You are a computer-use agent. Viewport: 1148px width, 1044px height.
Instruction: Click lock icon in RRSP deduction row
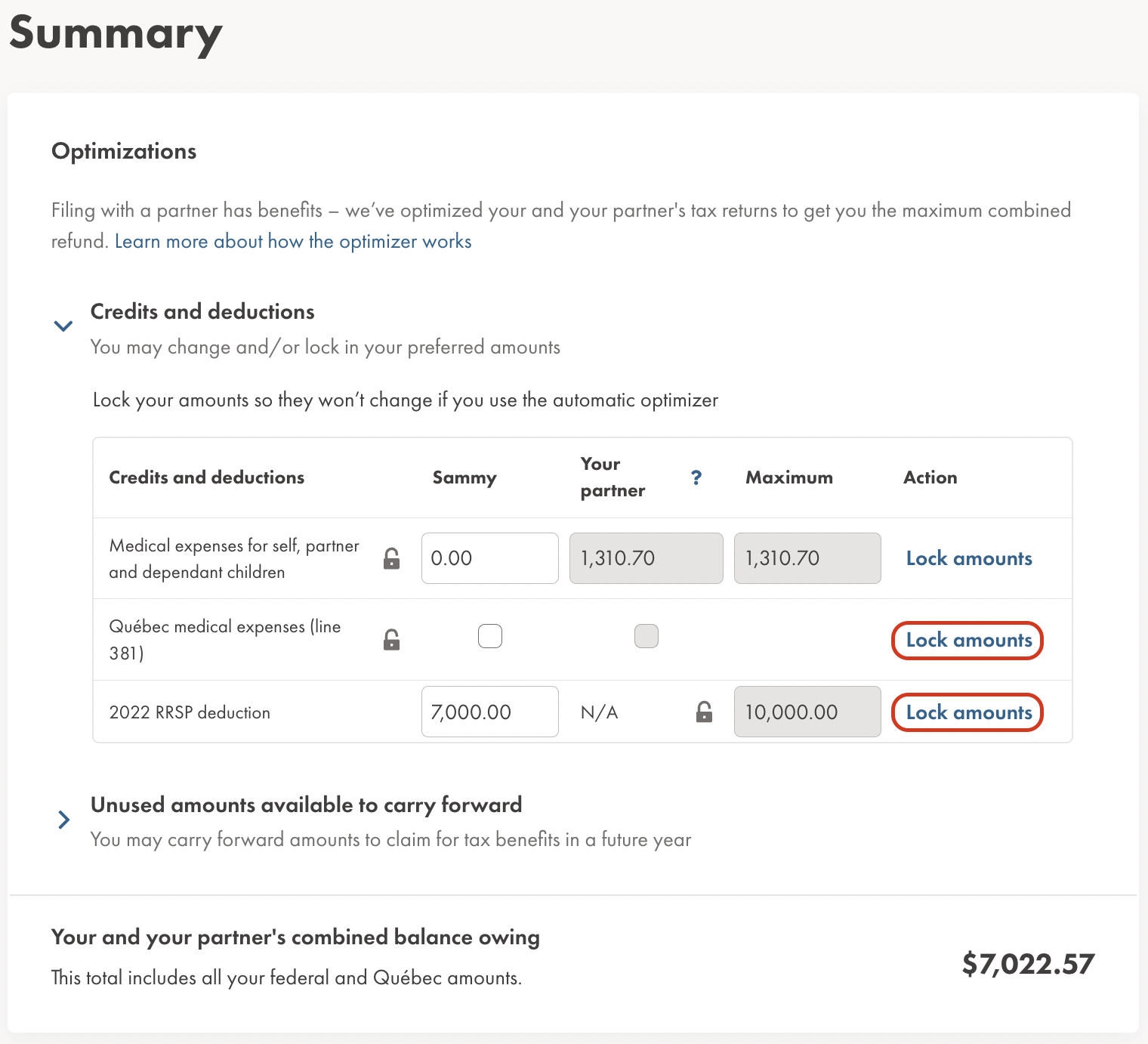(704, 712)
